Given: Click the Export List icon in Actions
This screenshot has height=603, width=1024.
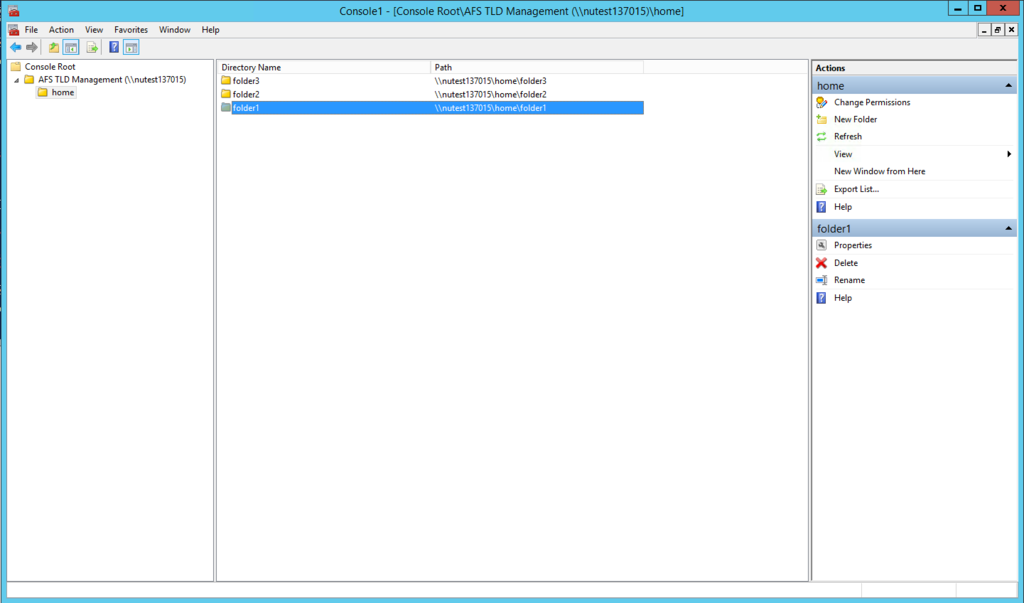Looking at the screenshot, I should (x=822, y=189).
